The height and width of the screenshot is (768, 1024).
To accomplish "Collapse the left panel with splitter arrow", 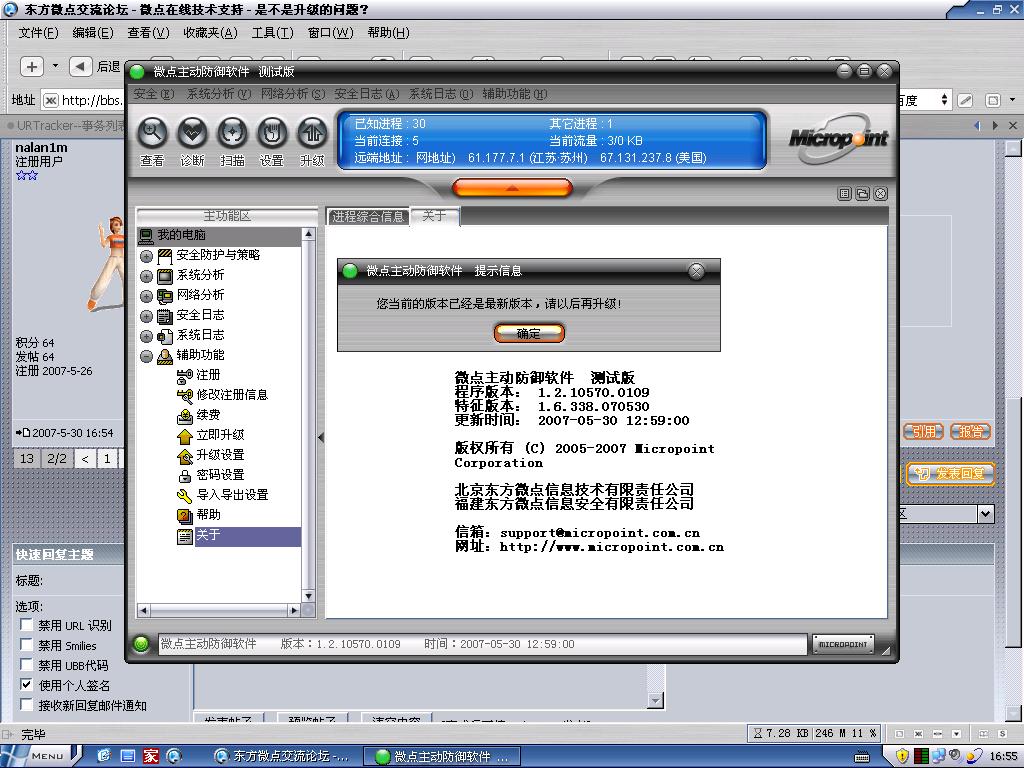I will [x=321, y=438].
